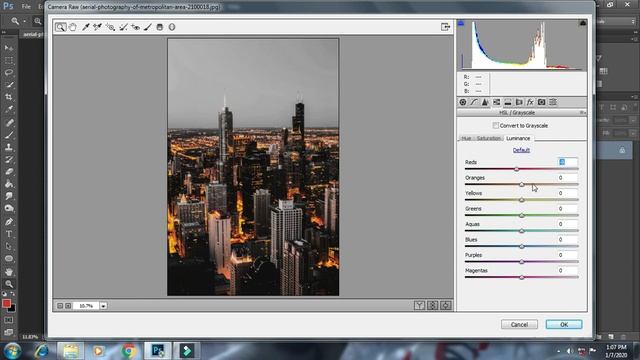Open File Explorer from taskbar
This screenshot has height=360, width=640.
[x=71, y=351]
